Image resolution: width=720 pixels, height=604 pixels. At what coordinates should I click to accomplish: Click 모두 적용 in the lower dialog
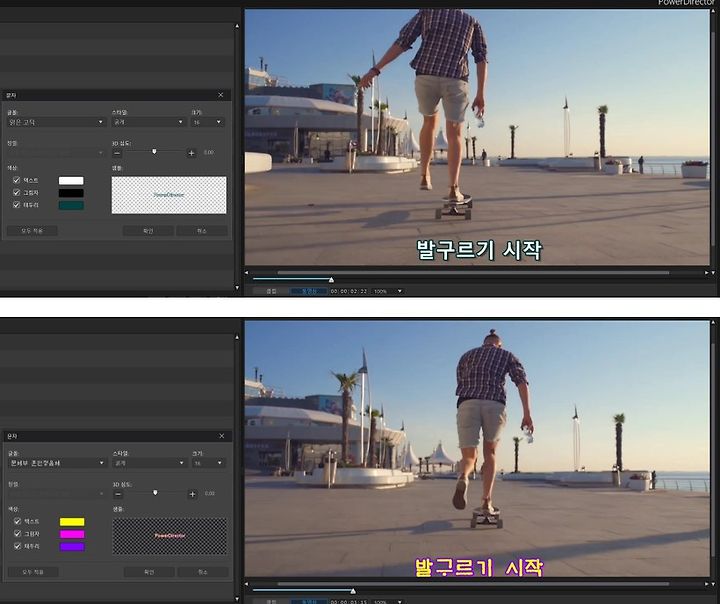click(33, 572)
